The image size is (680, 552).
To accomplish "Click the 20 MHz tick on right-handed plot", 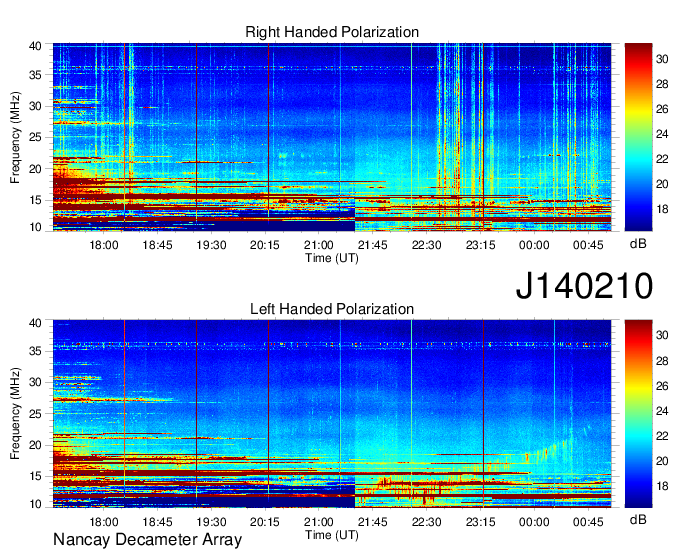I will 35,169.
